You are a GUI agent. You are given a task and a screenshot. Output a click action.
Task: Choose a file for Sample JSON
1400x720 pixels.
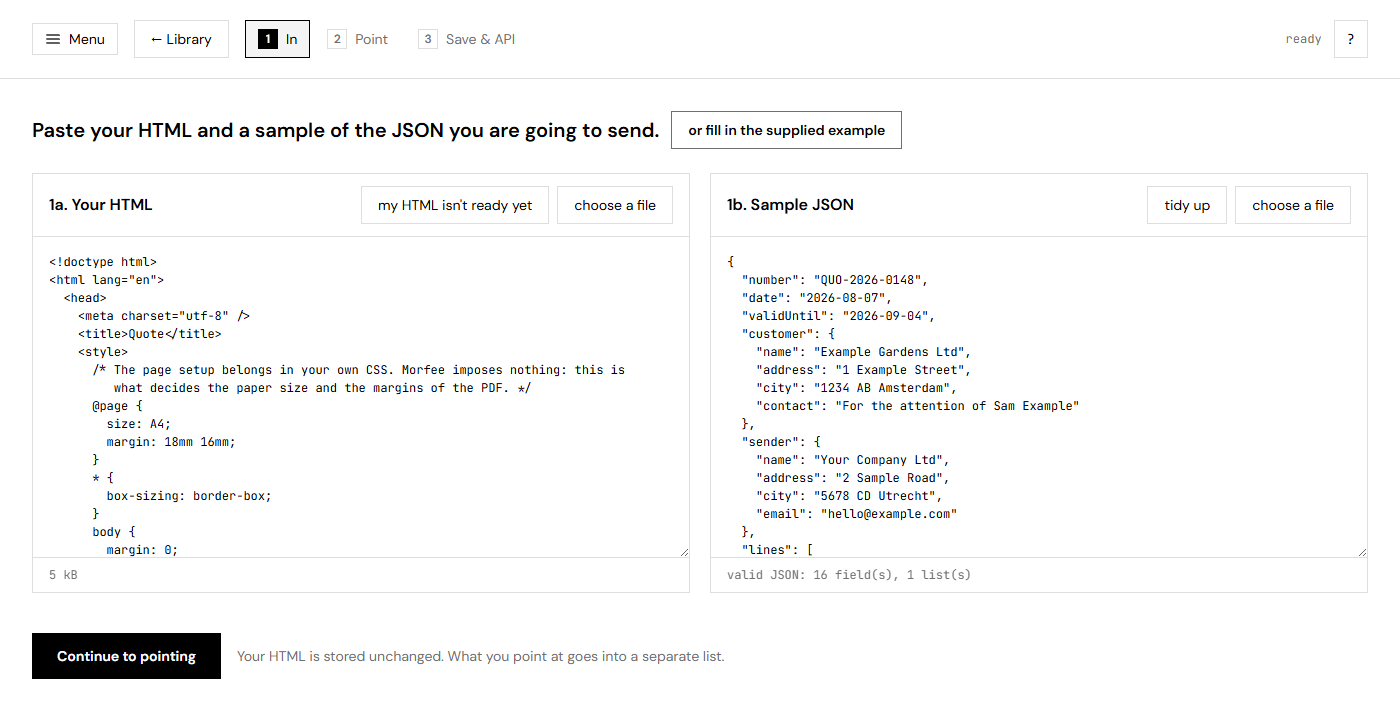(1293, 205)
